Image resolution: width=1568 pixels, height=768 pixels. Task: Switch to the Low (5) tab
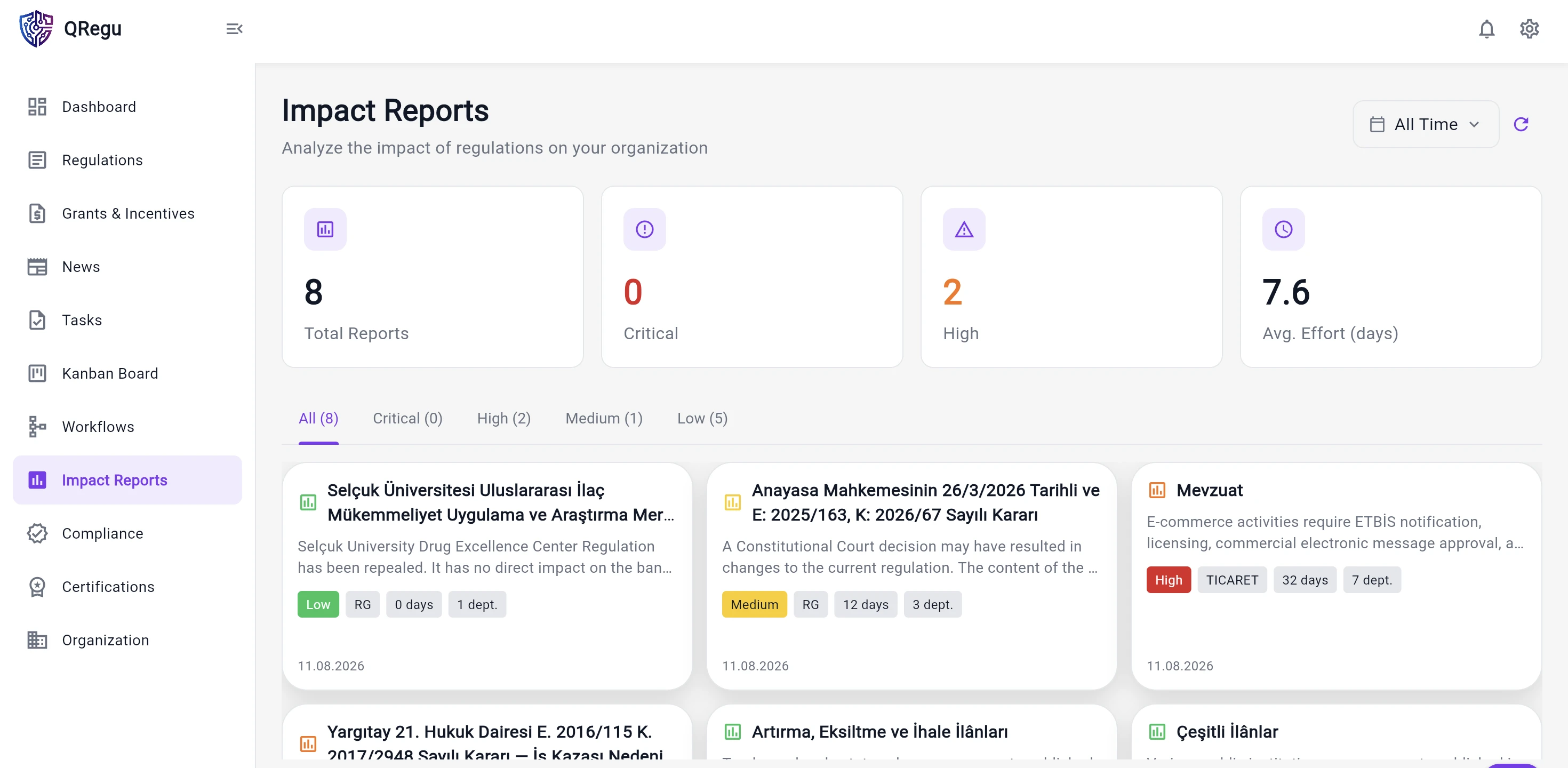tap(702, 418)
